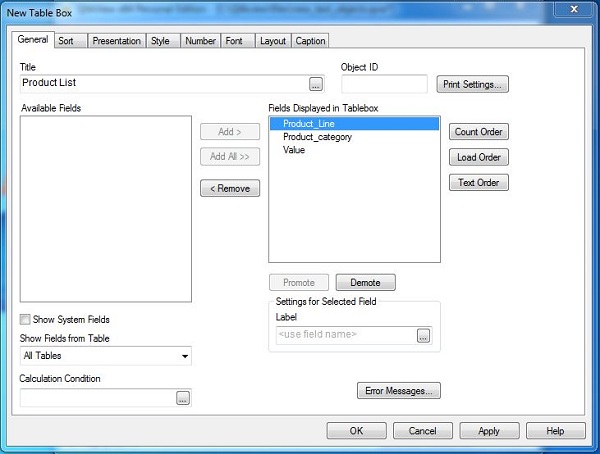Select Product_category in displayed fields list
The image size is (600, 454).
pos(317,137)
